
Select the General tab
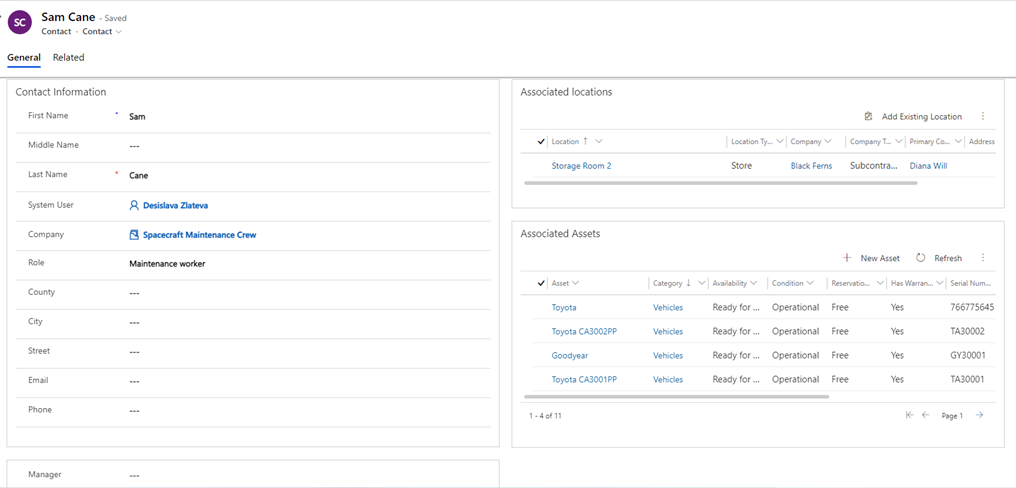coord(24,58)
